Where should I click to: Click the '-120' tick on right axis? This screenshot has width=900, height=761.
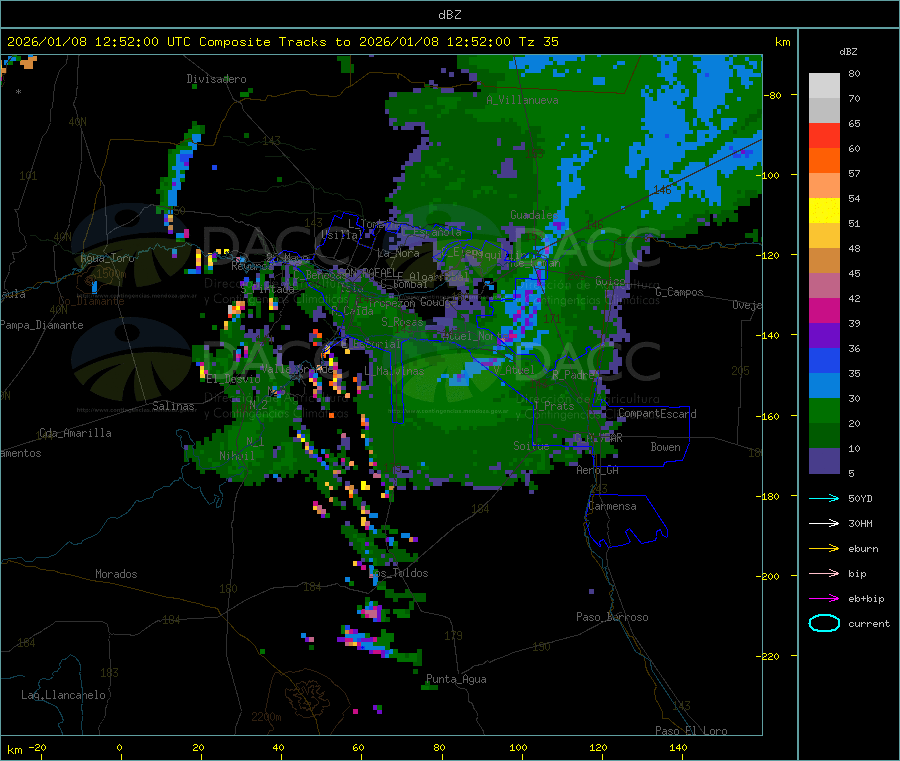point(770,255)
